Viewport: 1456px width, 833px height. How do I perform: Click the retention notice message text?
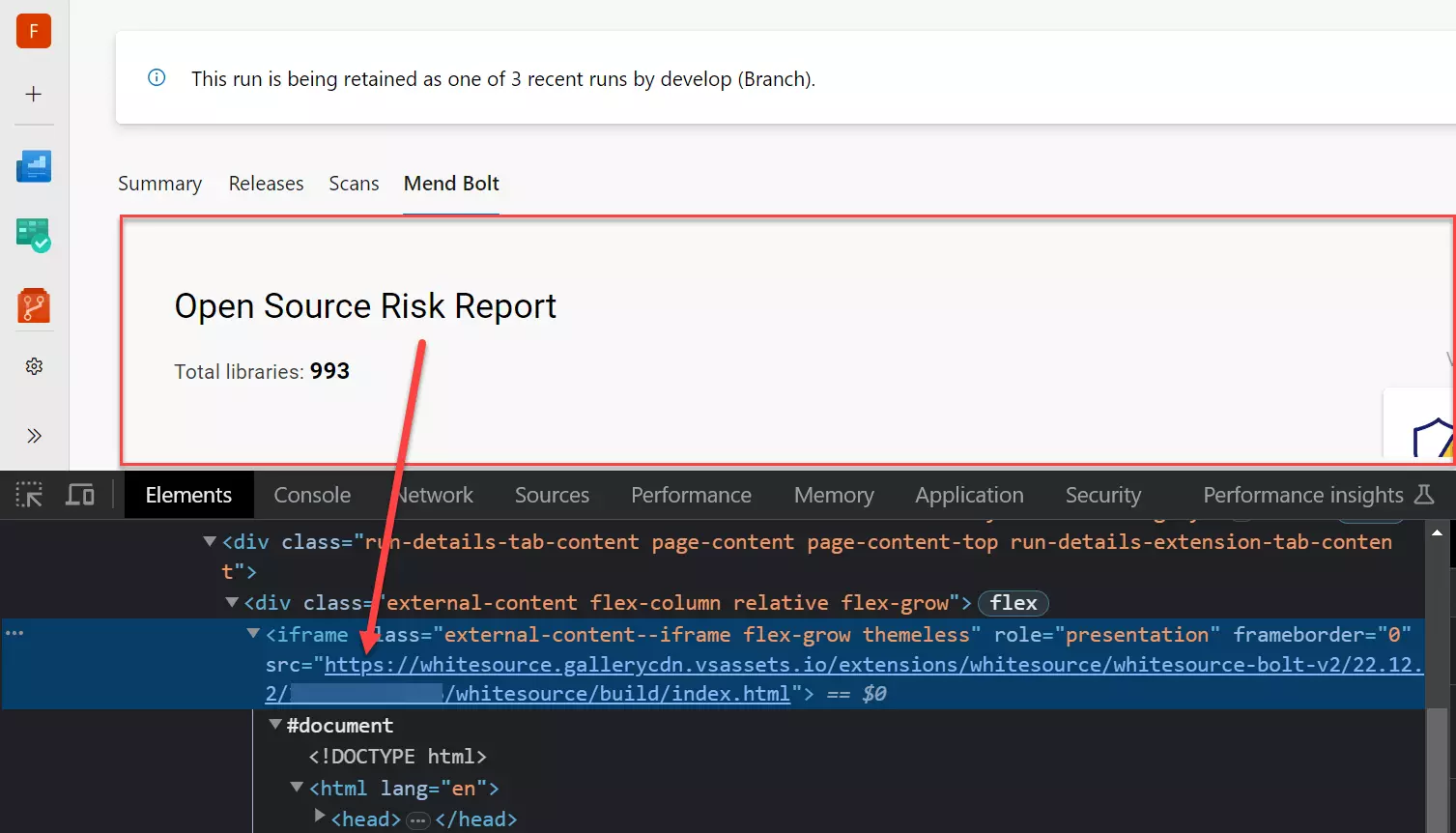(503, 79)
